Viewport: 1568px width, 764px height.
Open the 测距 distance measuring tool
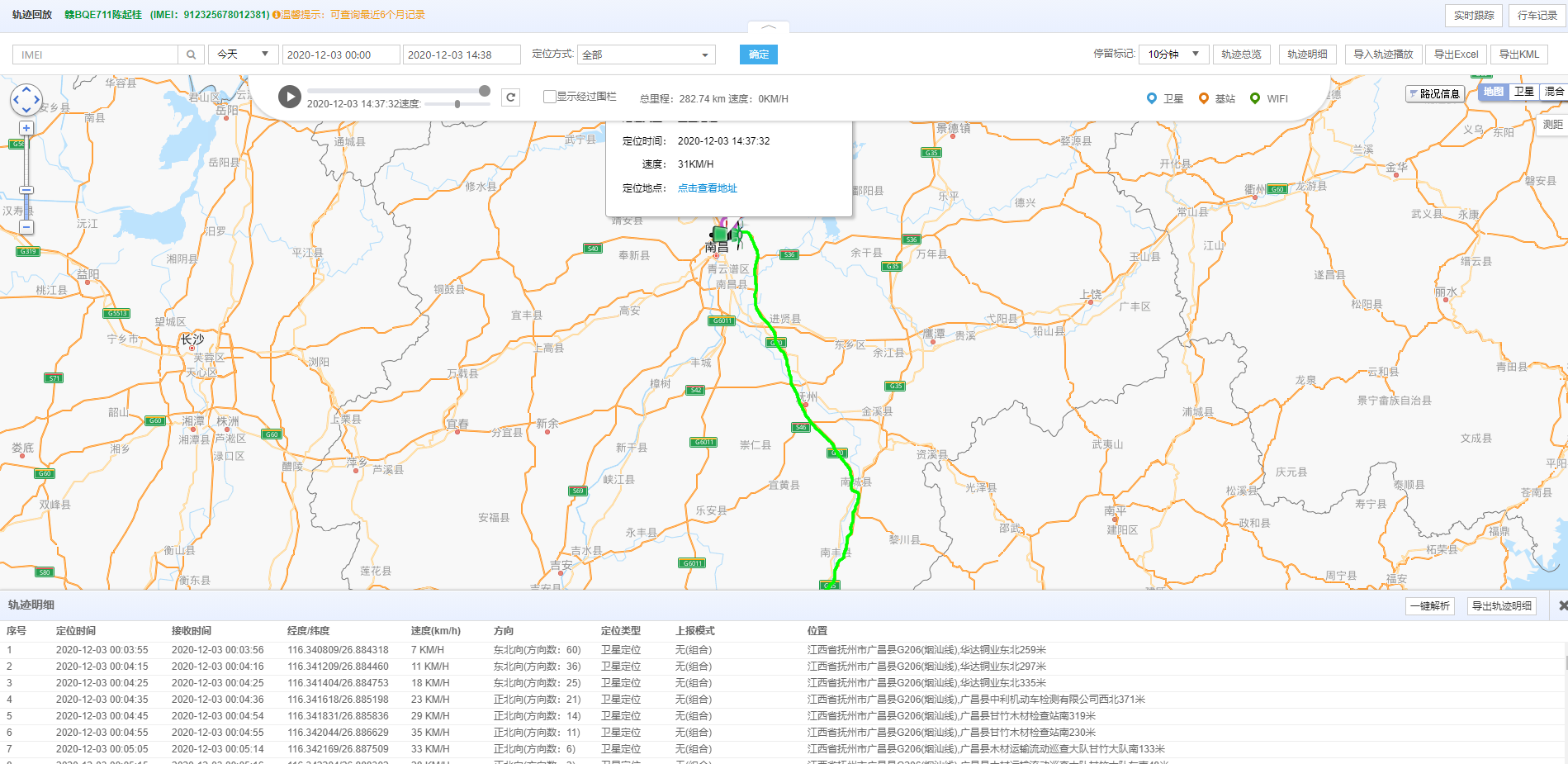1552,125
